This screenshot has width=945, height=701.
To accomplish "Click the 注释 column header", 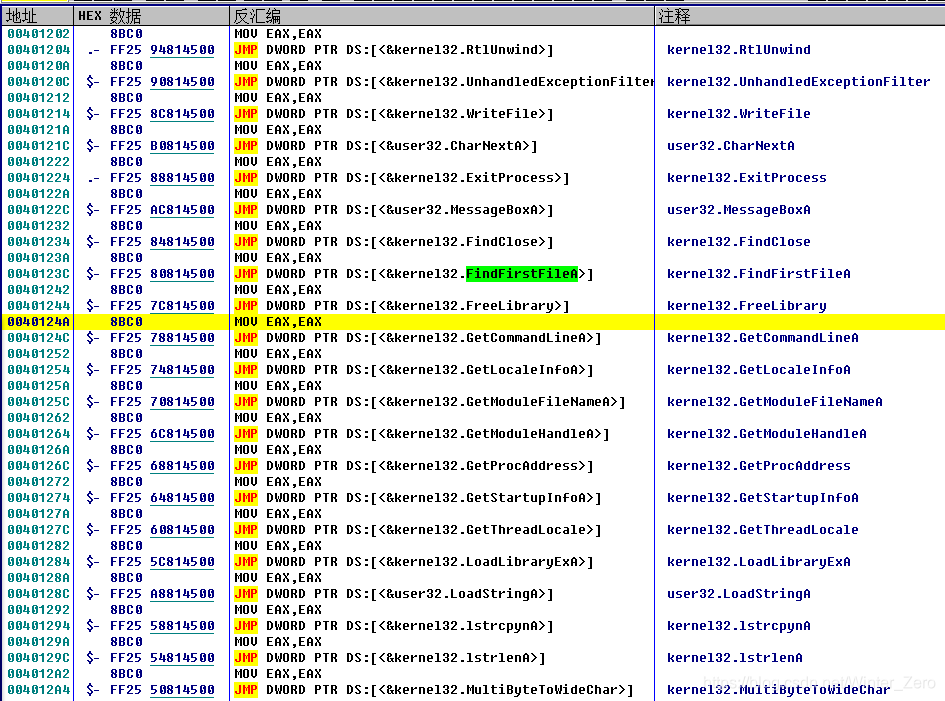I will pyautogui.click(x=799, y=16).
